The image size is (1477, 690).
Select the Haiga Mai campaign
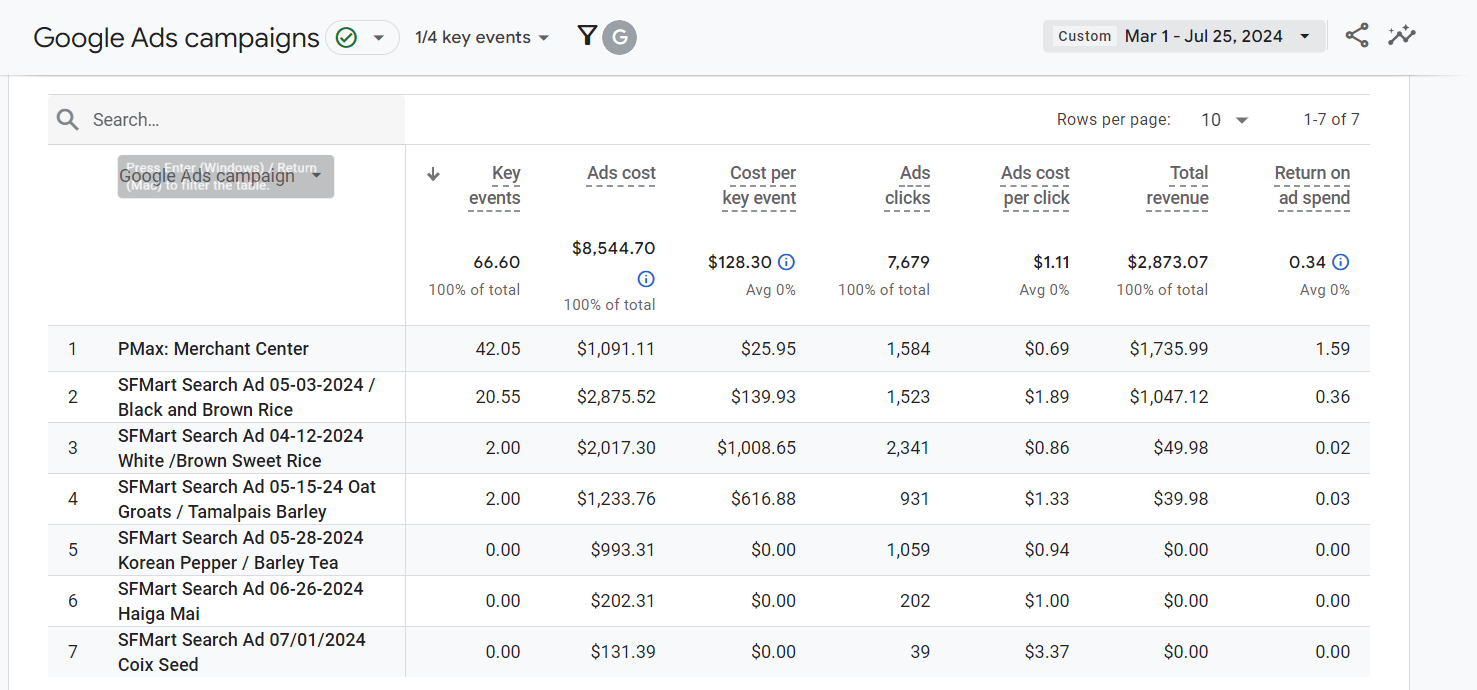click(x=240, y=601)
